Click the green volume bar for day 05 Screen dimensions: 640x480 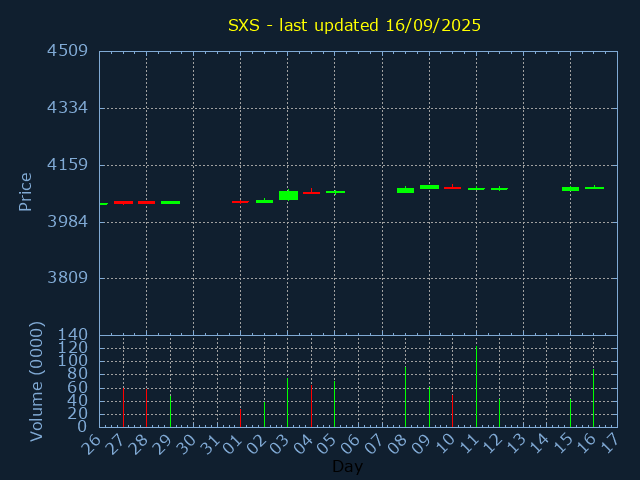tap(335, 404)
